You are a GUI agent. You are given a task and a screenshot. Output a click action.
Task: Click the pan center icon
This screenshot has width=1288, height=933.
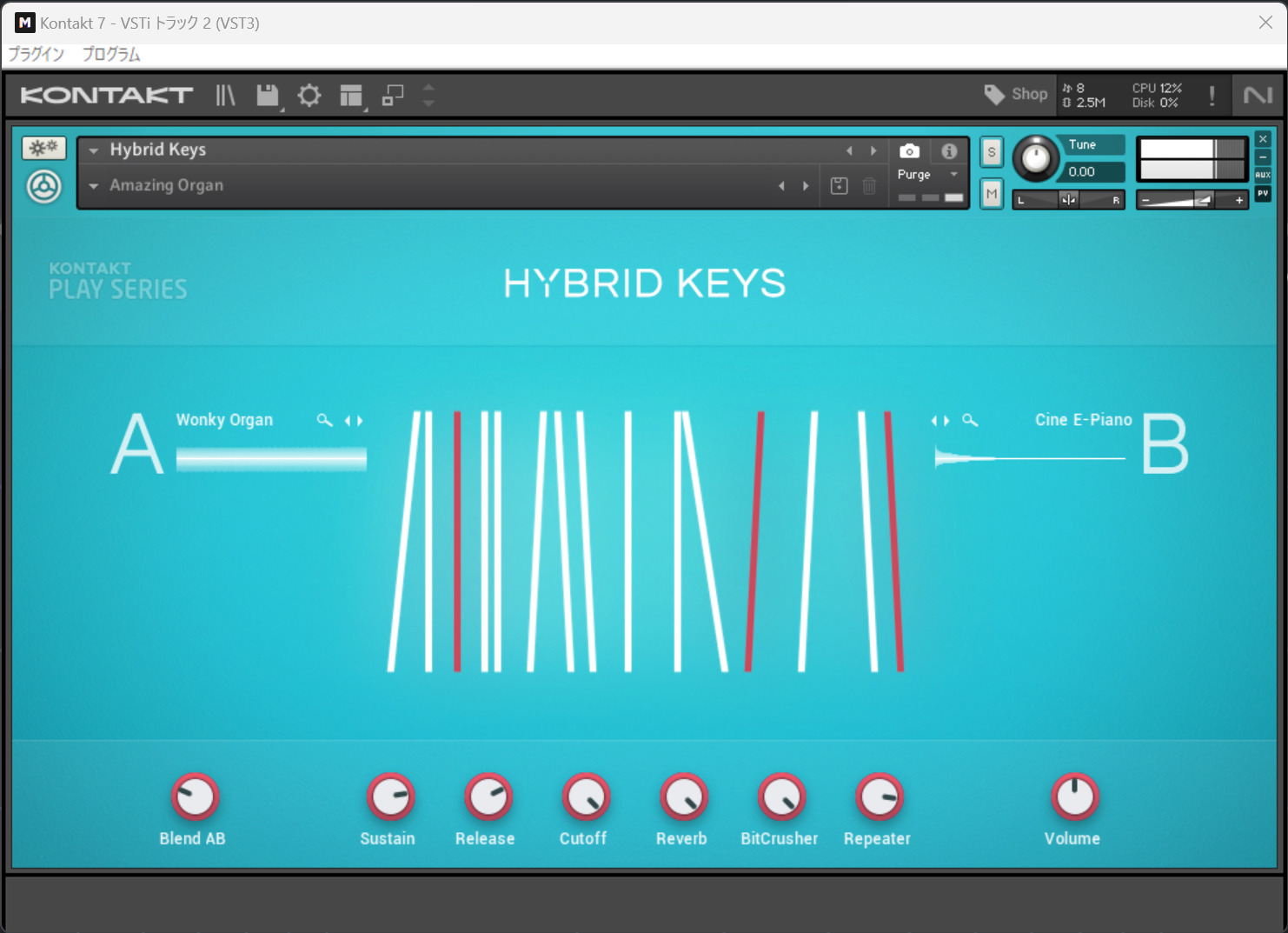[x=1068, y=200]
